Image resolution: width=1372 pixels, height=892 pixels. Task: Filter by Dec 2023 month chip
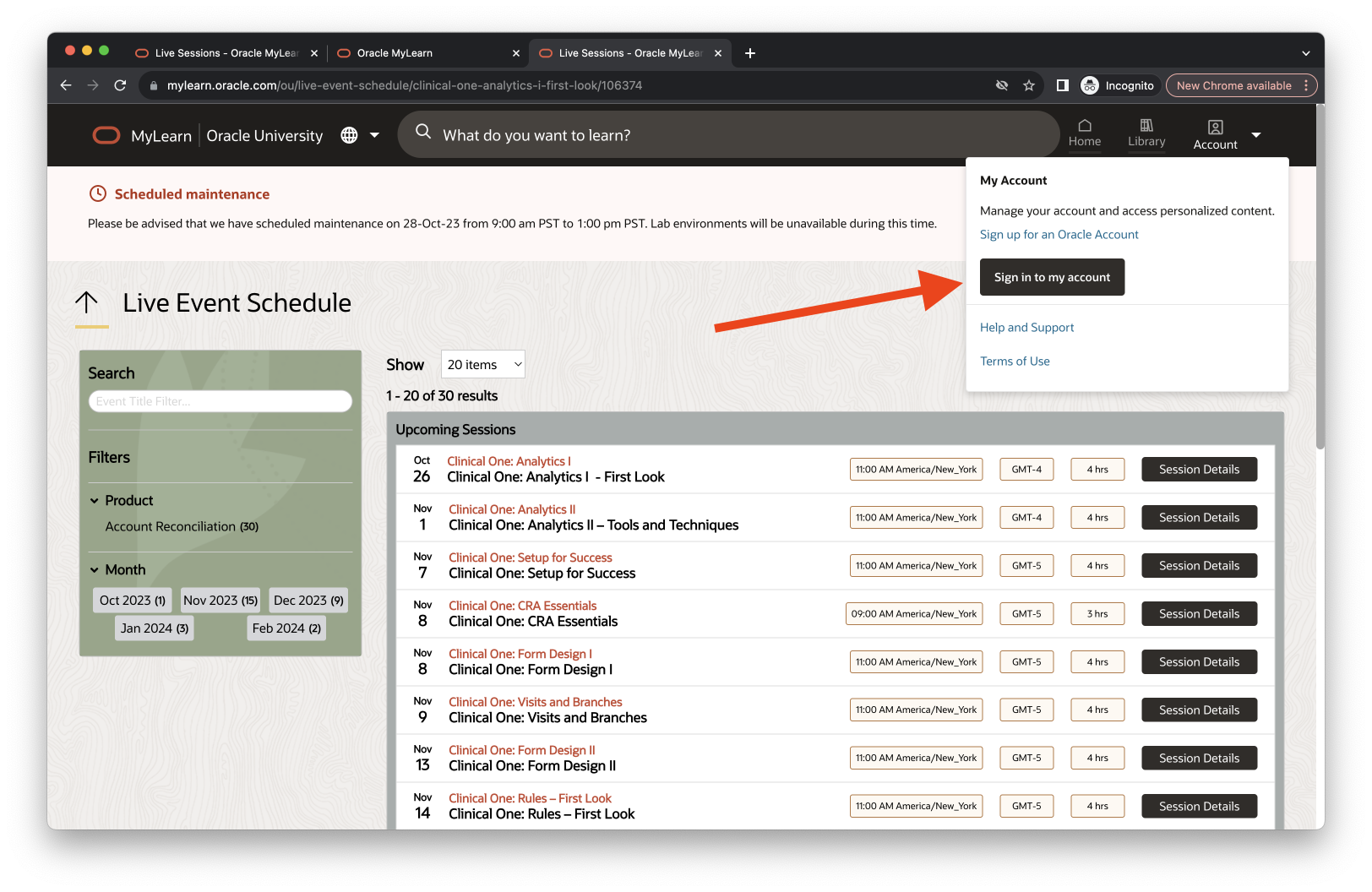[x=308, y=601]
